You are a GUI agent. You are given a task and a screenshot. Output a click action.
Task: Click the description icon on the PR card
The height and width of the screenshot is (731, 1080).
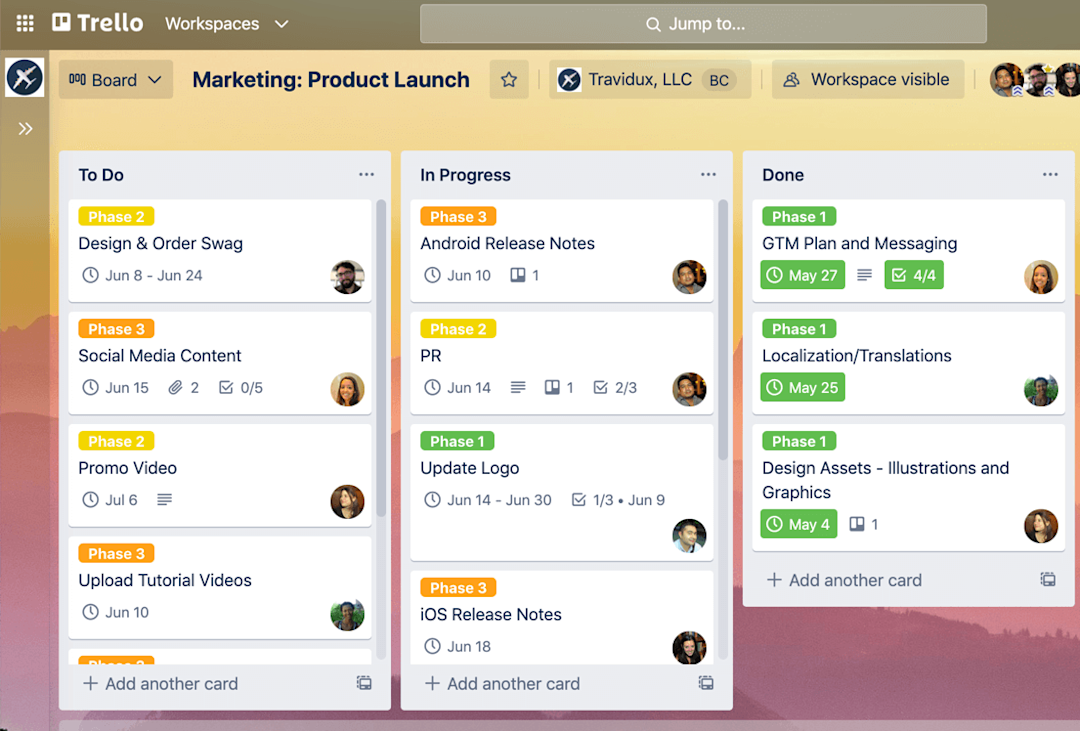click(518, 387)
